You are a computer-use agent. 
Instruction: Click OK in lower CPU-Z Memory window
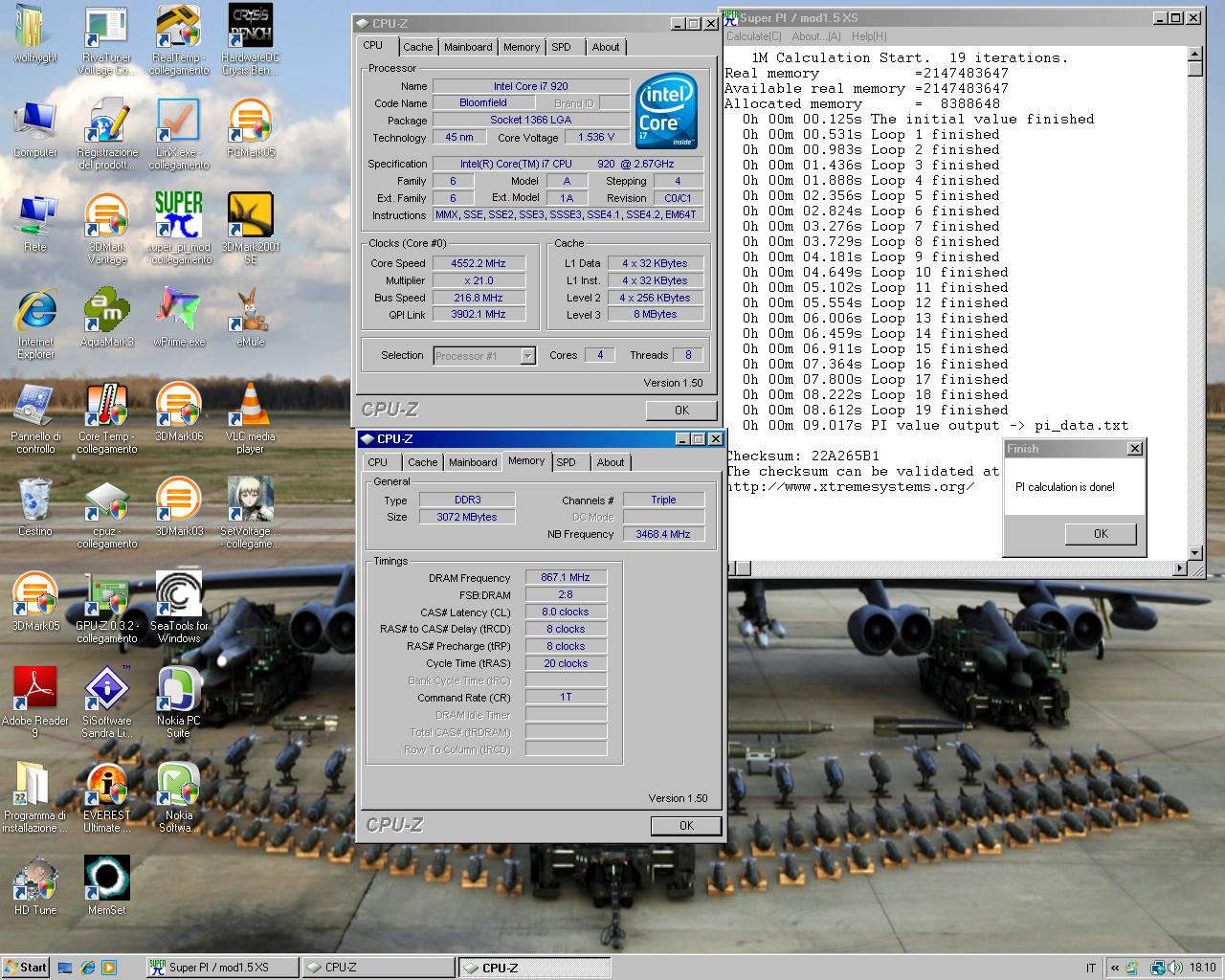[686, 825]
